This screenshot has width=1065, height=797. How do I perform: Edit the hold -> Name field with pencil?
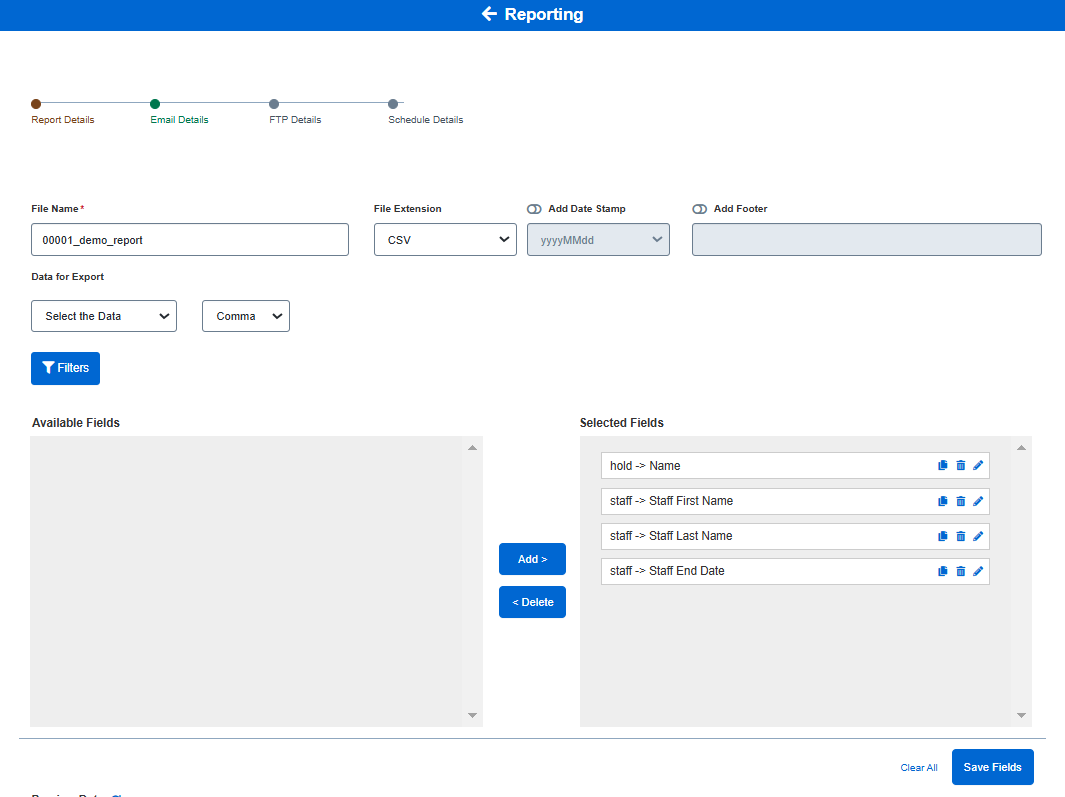coord(978,465)
